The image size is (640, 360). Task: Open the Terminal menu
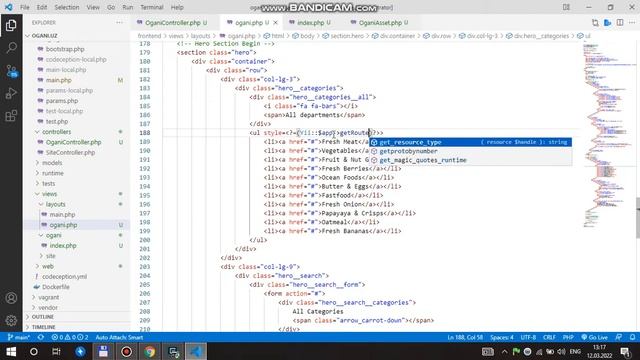[x=151, y=7]
